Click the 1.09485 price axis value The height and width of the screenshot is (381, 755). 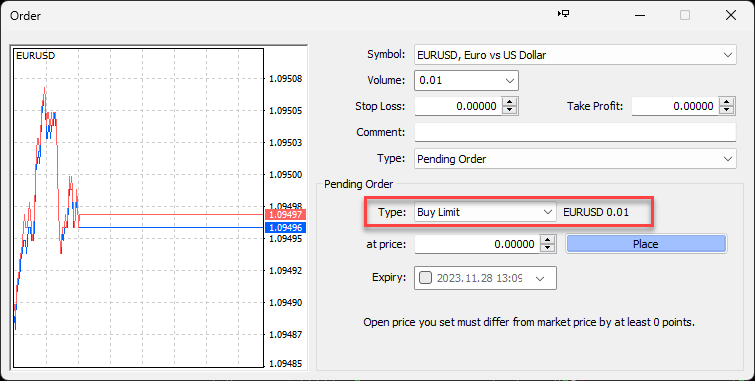click(x=286, y=364)
